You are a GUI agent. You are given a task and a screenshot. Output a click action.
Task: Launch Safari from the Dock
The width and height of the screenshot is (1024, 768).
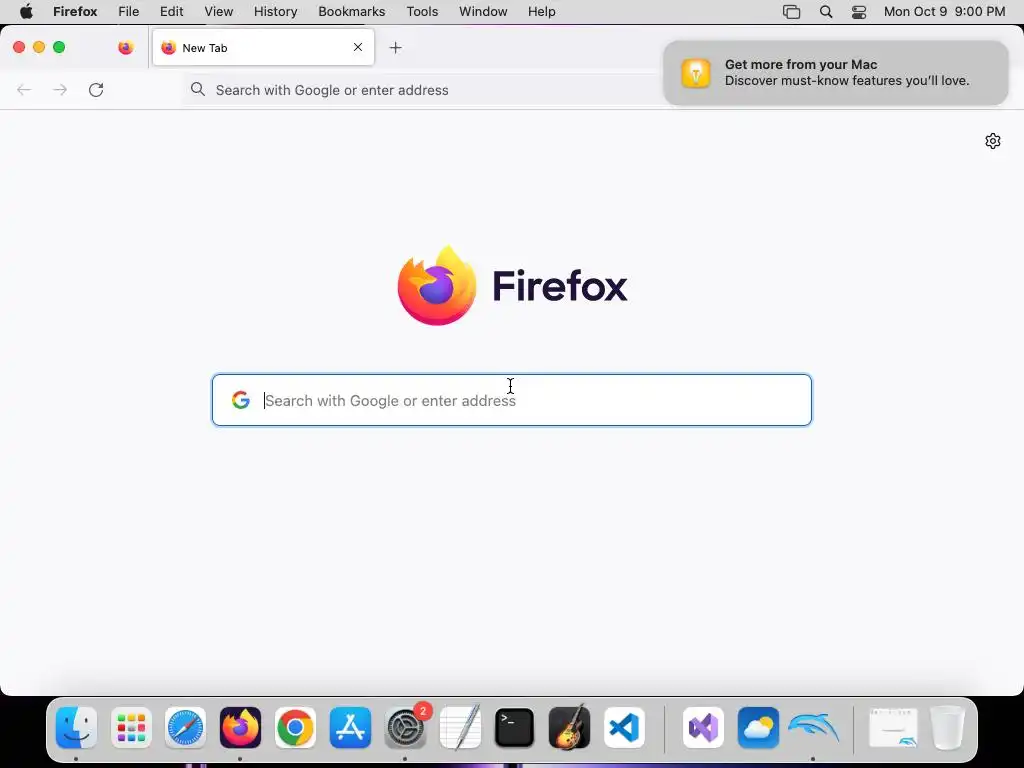point(185,728)
